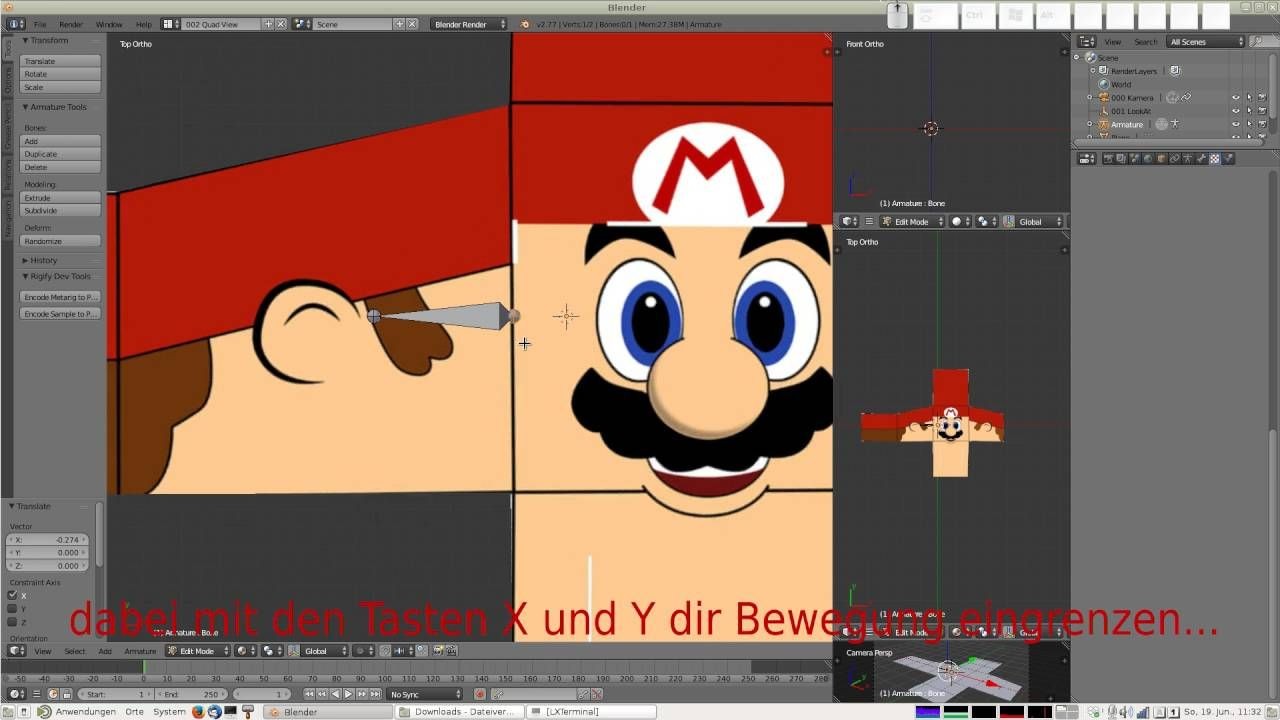Open Edit Mode dropdown in main viewport
Image resolution: width=1280 pixels, height=720 pixels.
(198, 651)
